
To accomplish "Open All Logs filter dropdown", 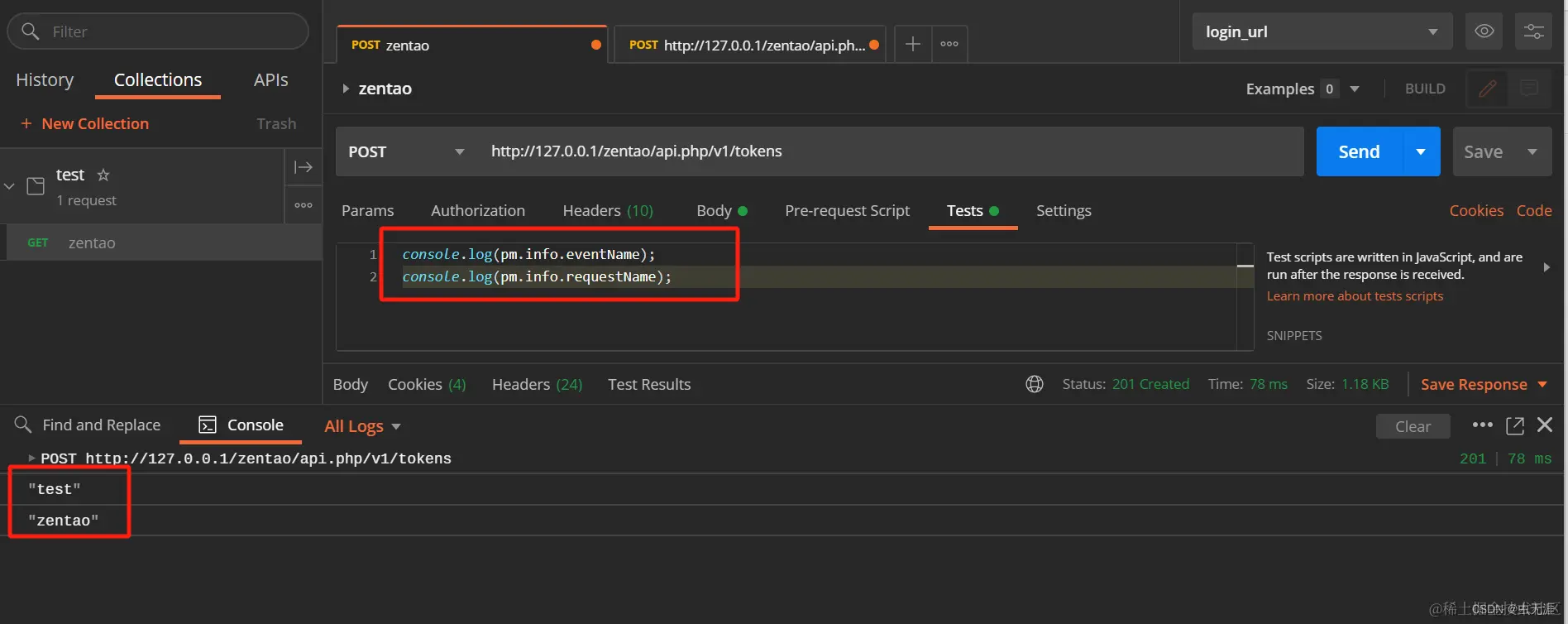I will tap(362, 426).
